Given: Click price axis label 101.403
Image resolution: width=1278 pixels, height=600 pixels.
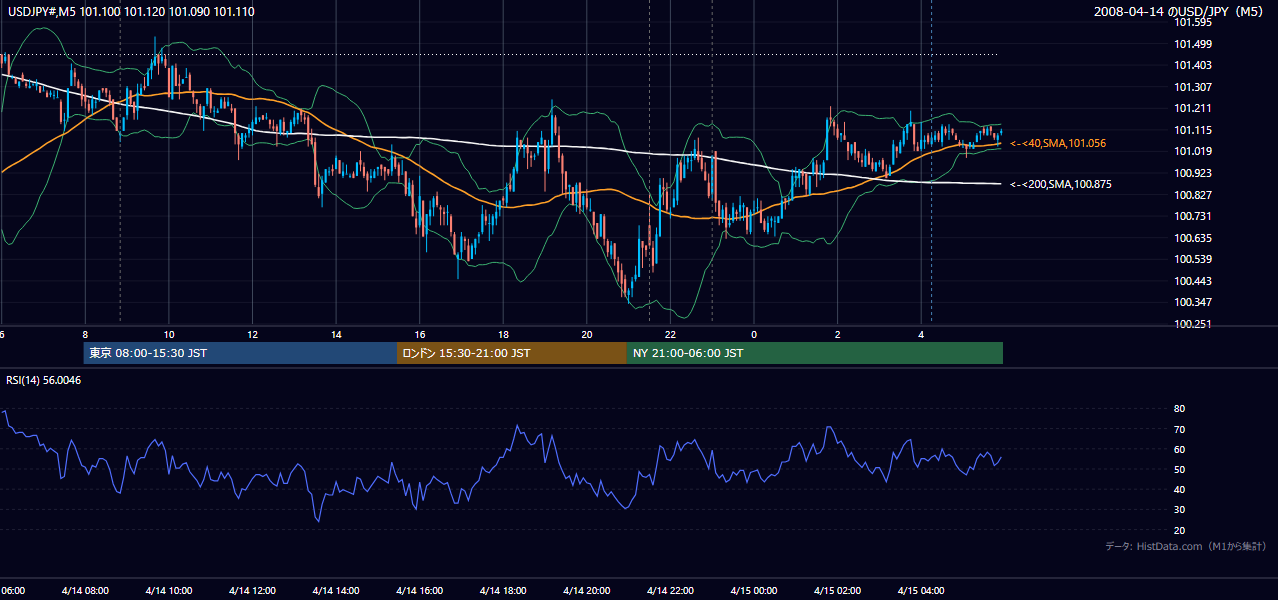Looking at the screenshot, I should [1192, 65].
